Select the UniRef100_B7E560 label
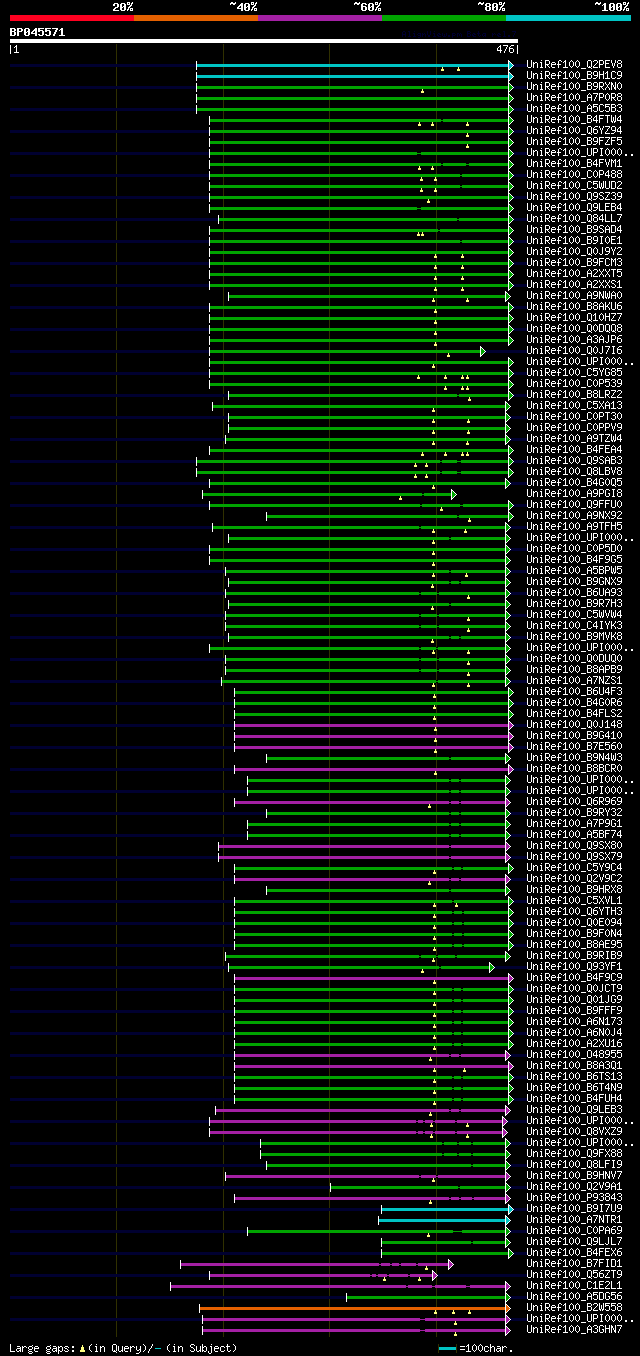This screenshot has width=640, height=1356. click(574, 746)
